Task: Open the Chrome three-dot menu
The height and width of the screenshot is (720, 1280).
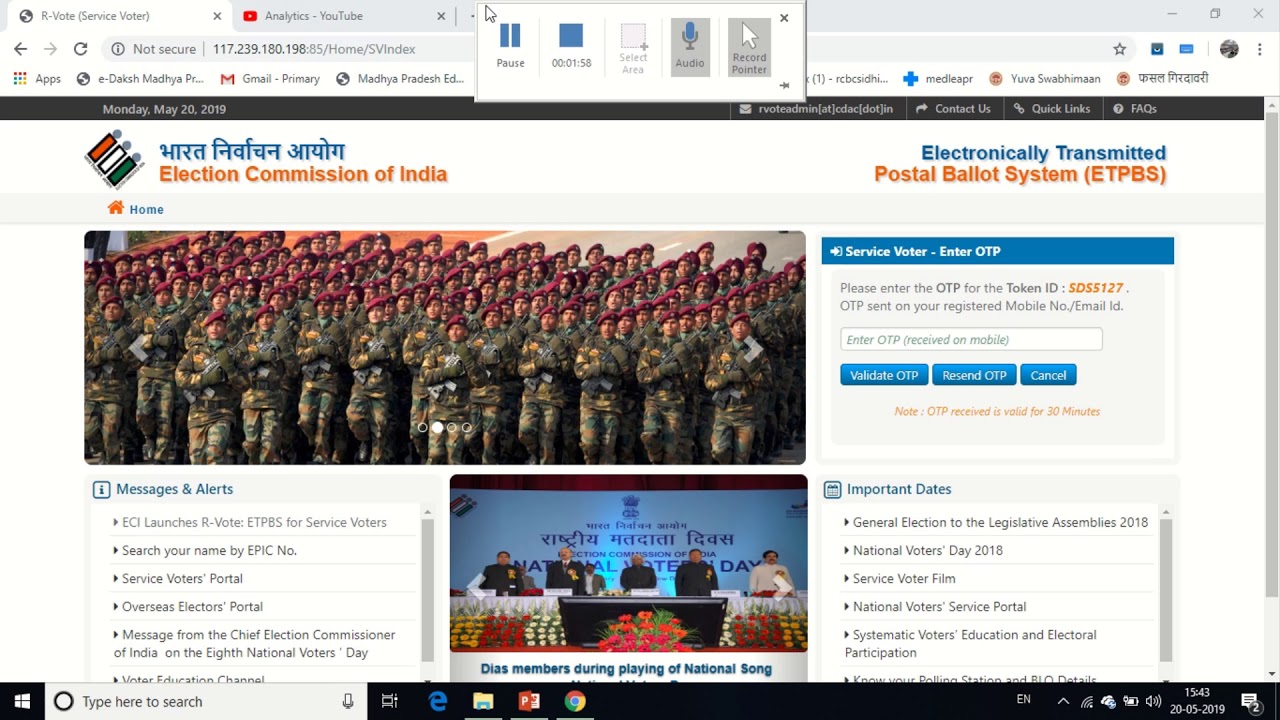Action: (x=1259, y=49)
